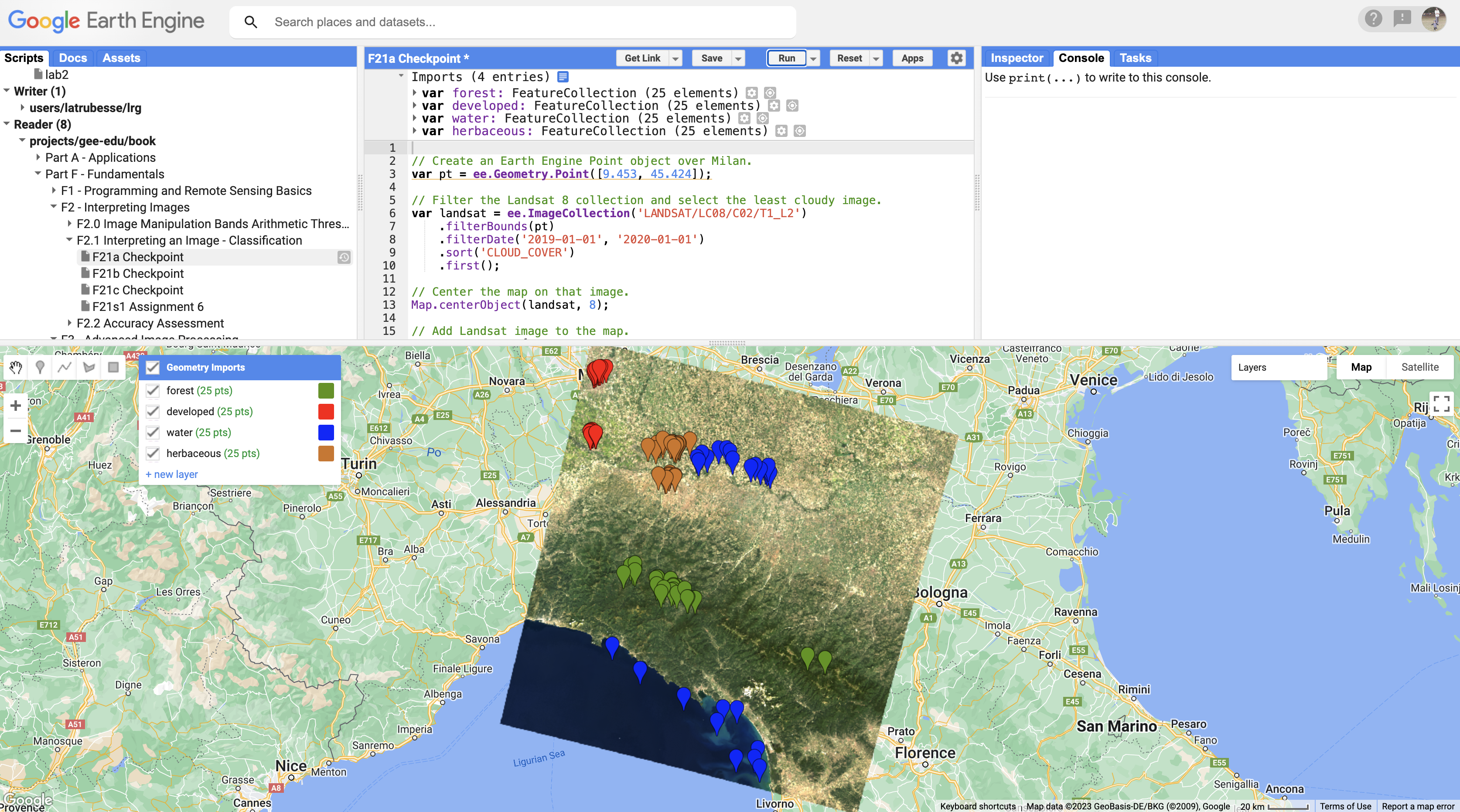Add a new geometry layer
1460x812 pixels.
coord(172,474)
